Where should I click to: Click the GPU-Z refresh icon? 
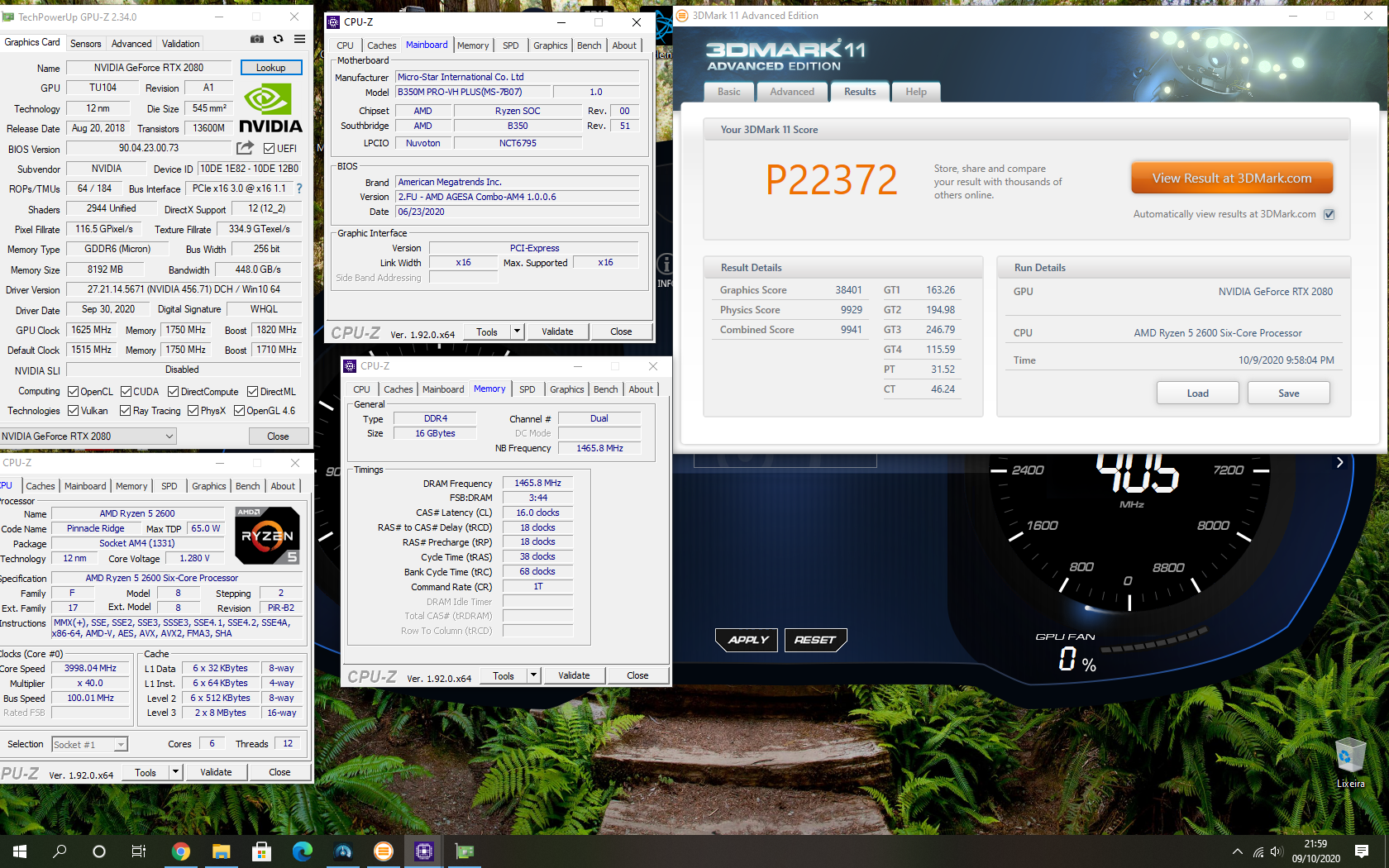coord(279,39)
